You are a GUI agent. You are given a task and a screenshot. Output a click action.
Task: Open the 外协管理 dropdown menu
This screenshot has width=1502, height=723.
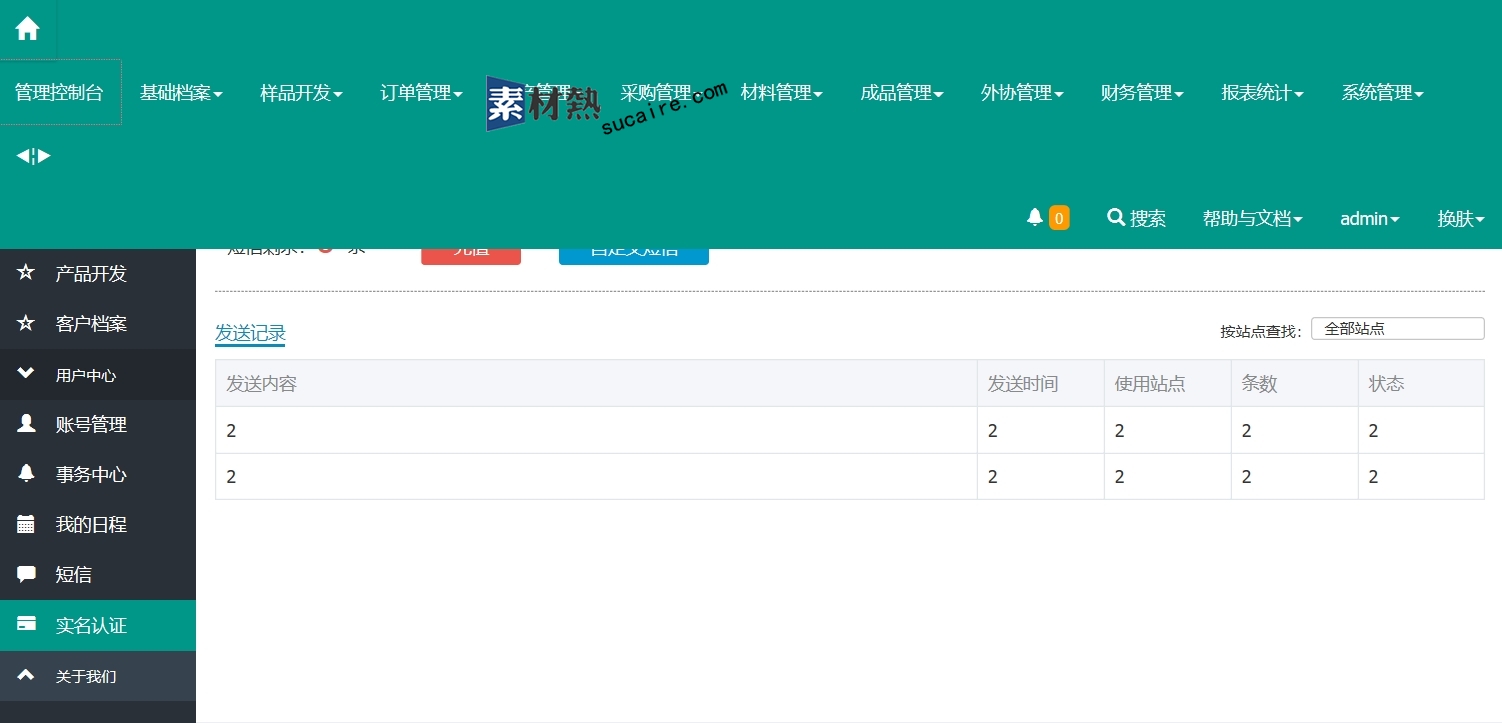click(1022, 93)
